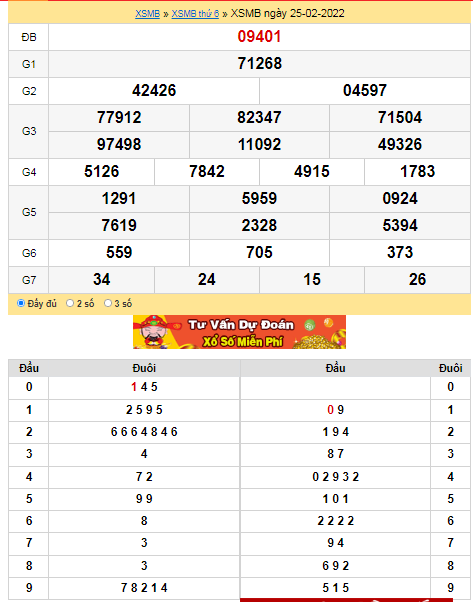Select the Đầy đủ radio option
Screen dimensions: 473x602
click(x=21, y=303)
